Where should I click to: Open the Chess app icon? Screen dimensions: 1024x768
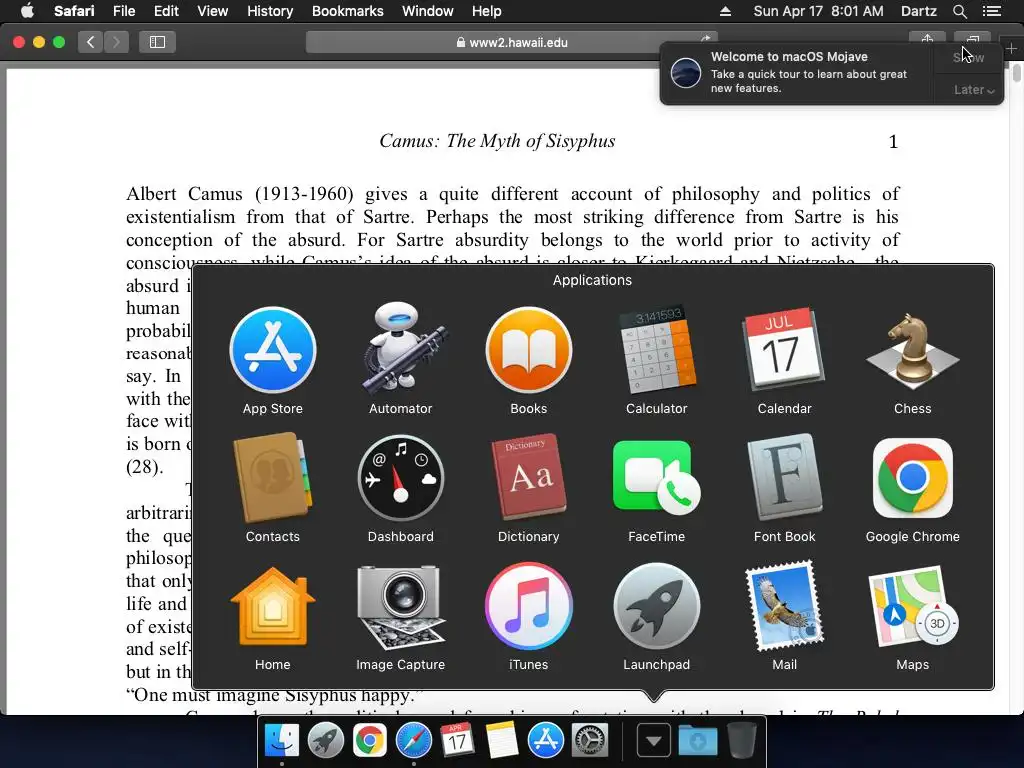point(912,350)
